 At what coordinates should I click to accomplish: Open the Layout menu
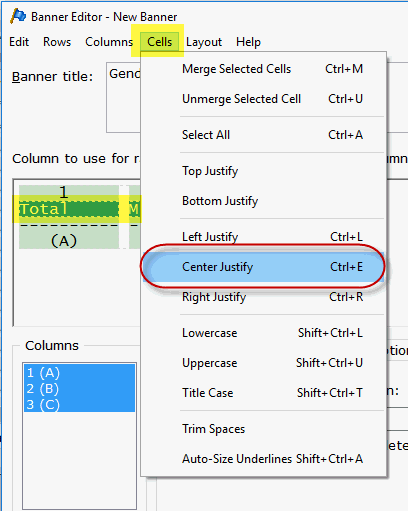(x=204, y=42)
